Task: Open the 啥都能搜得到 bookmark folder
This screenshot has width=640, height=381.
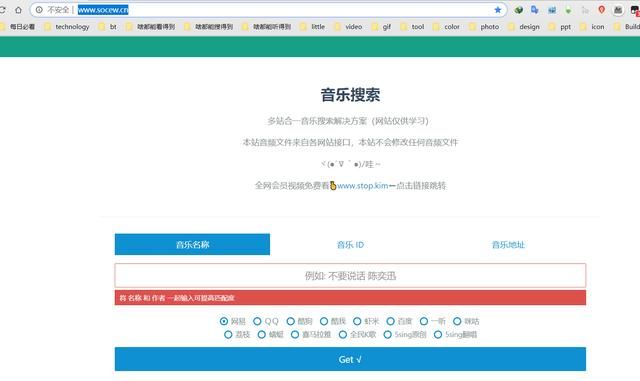Action: [209, 27]
